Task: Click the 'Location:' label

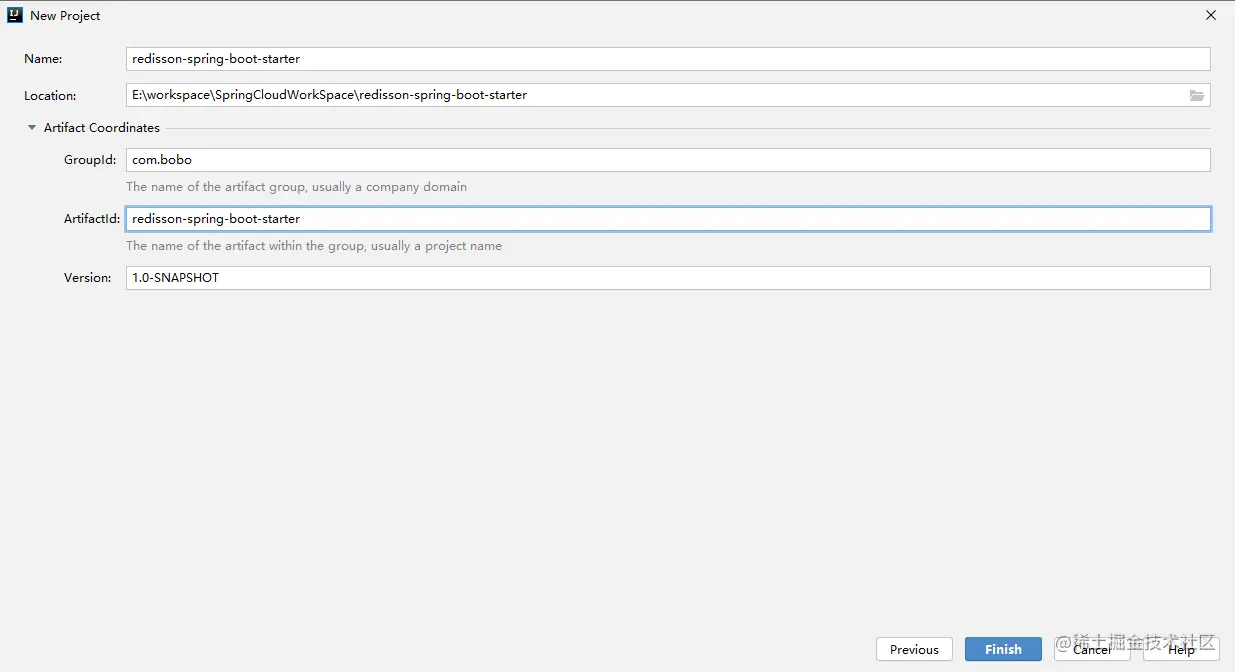Action: [x=50, y=96]
